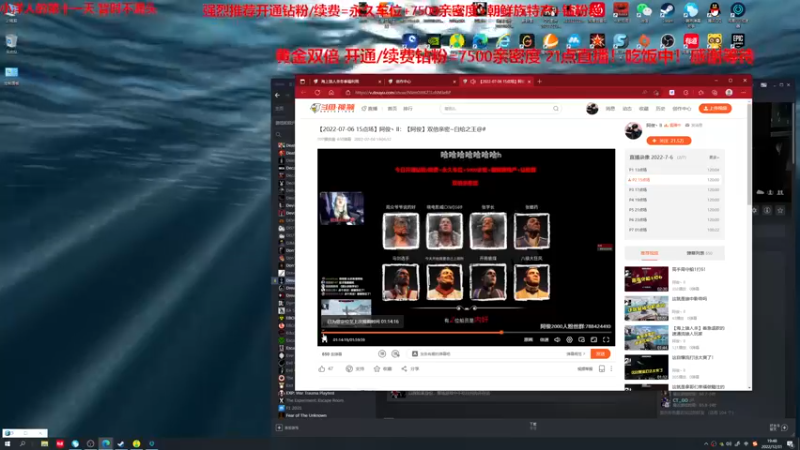Switch to the 弹幕列表 tab
This screenshot has width=800, height=450.
699,253
